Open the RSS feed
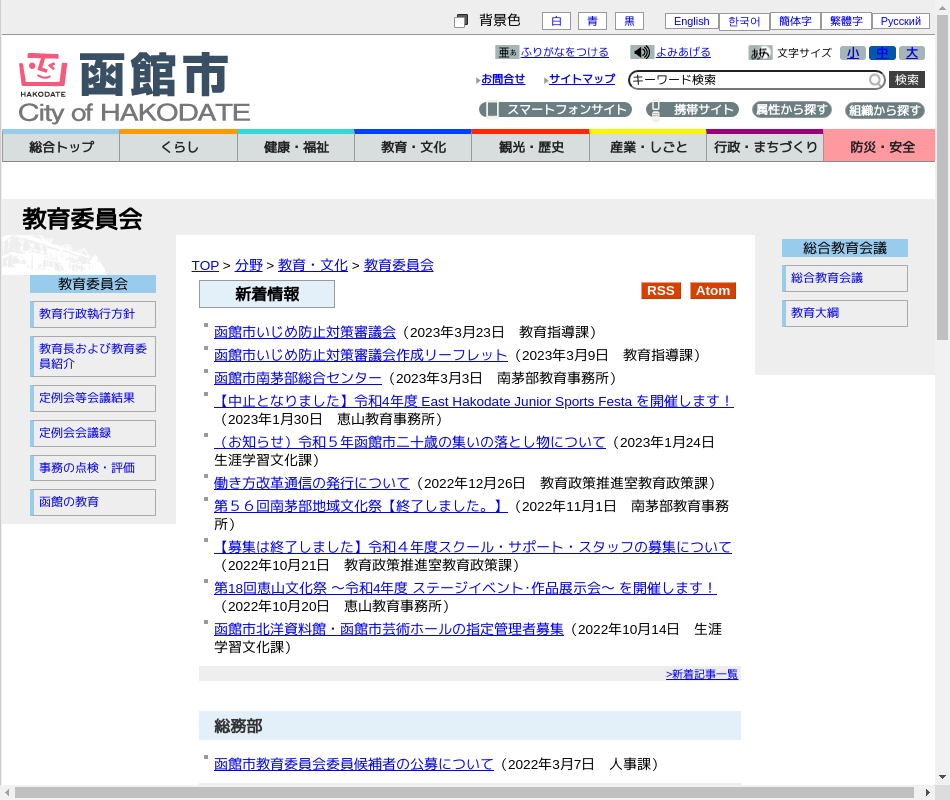 coord(660,291)
